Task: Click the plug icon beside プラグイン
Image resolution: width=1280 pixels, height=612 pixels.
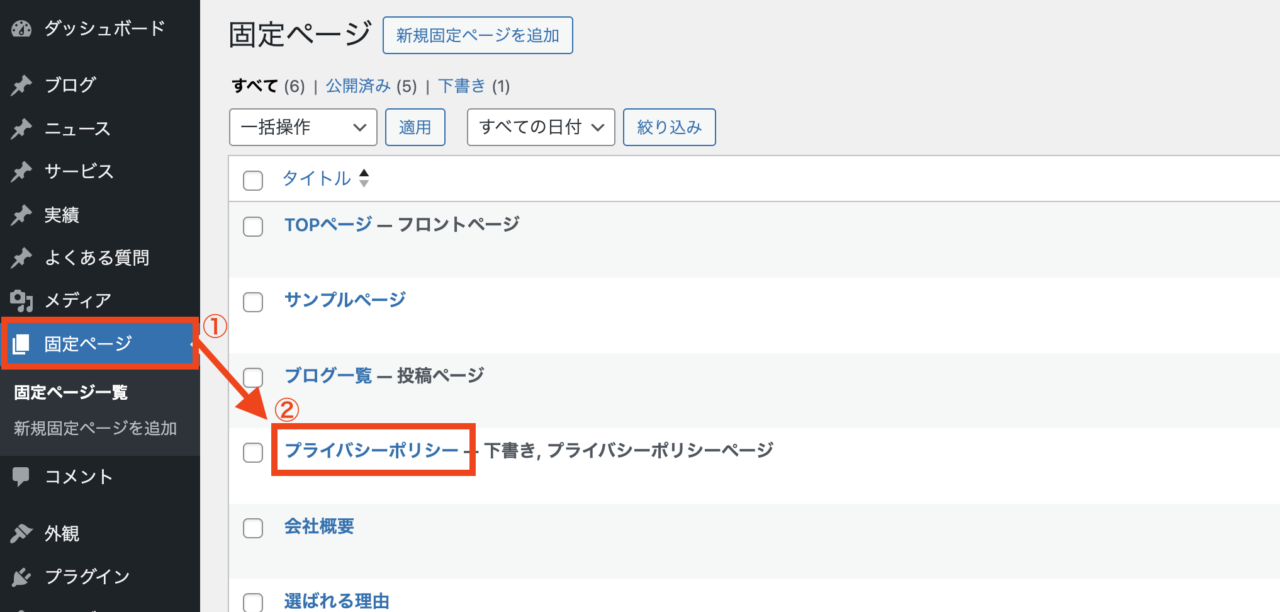Action: (21, 577)
